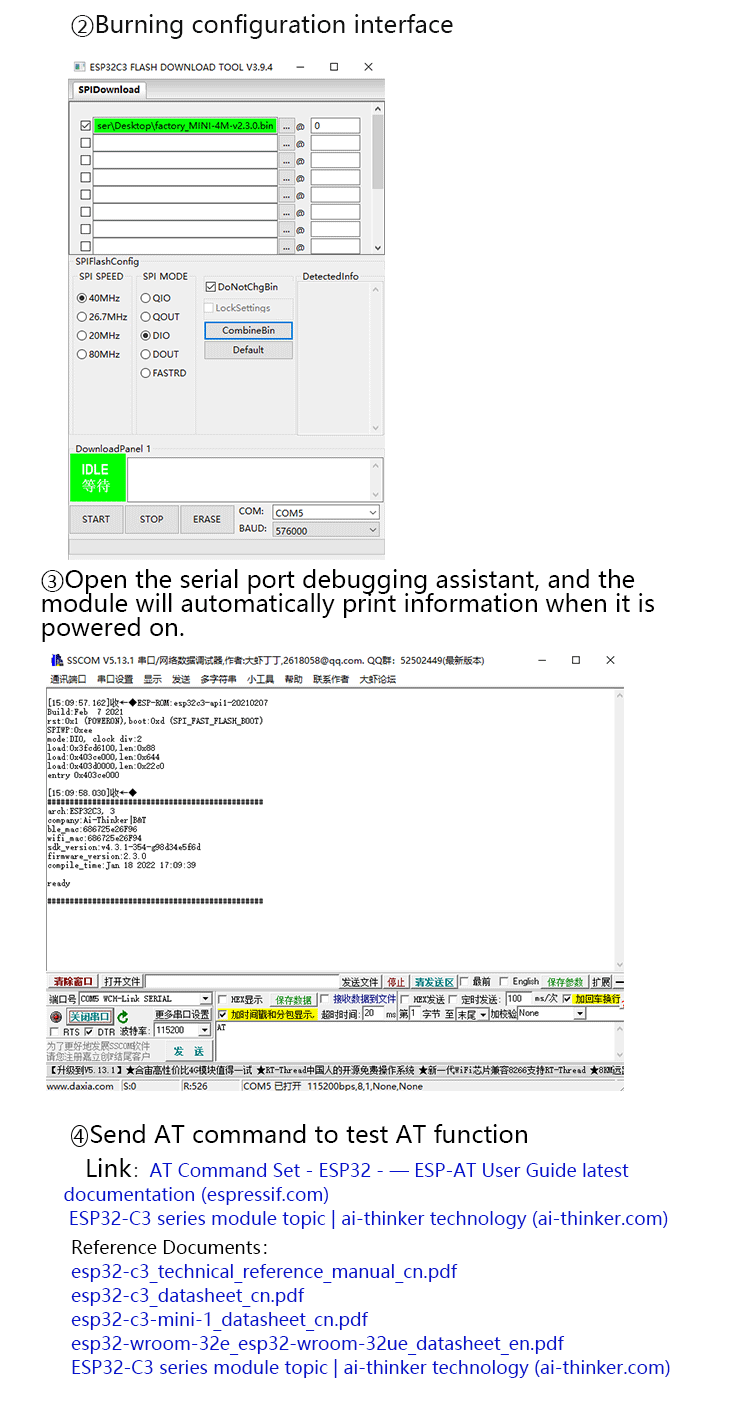The image size is (750, 1407).
Task: Click the scroll-down arrow of the file list
Action: click(x=377, y=247)
